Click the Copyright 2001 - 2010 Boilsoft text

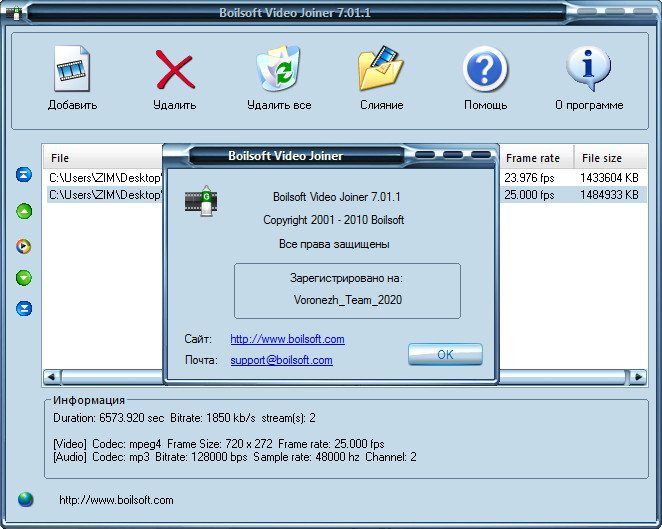point(334,220)
